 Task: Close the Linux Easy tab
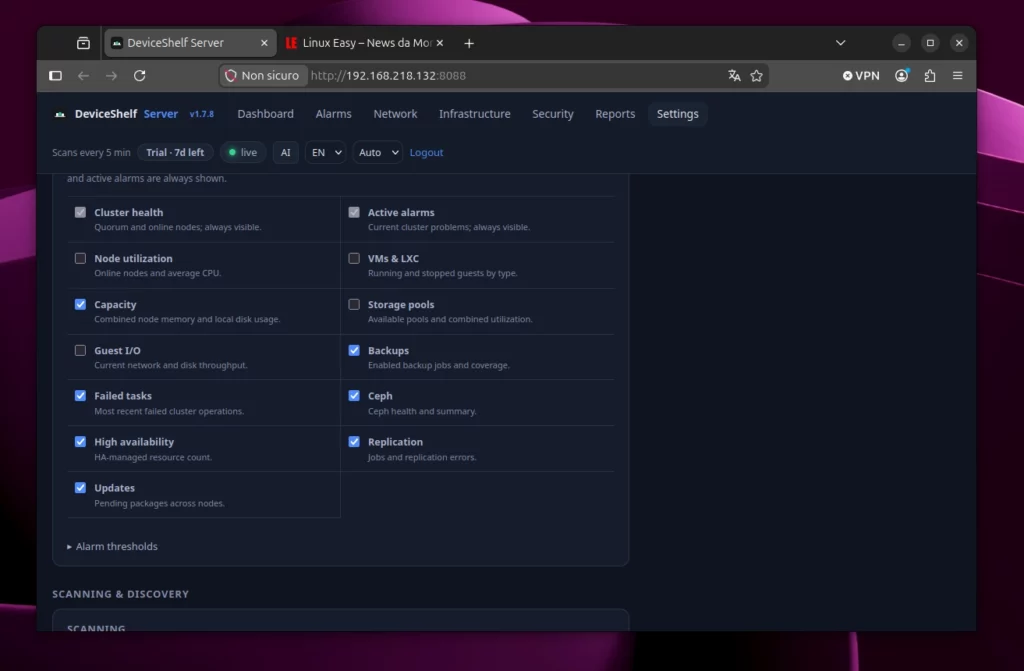(440, 43)
